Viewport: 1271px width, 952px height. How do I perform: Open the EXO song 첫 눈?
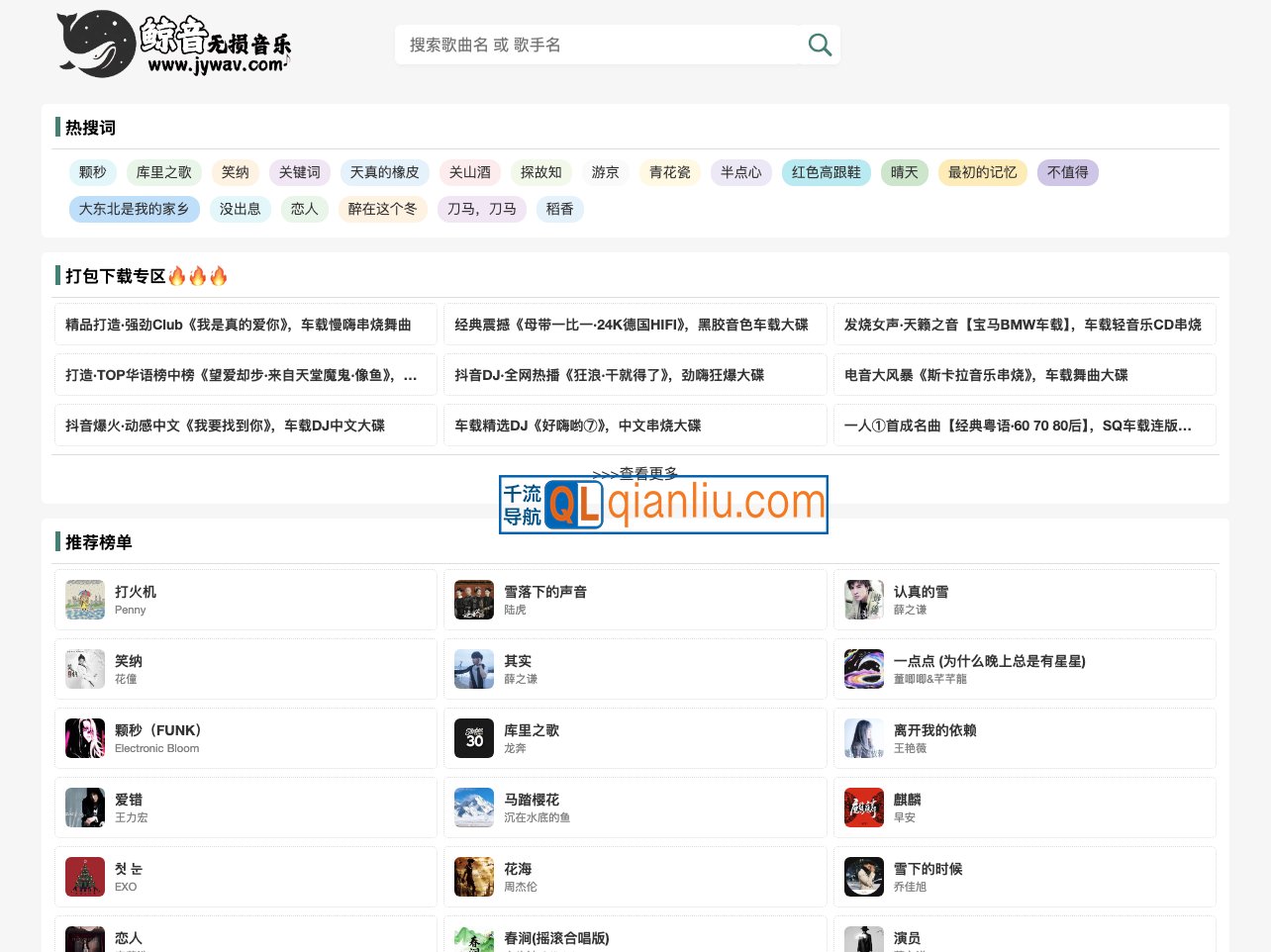130,869
